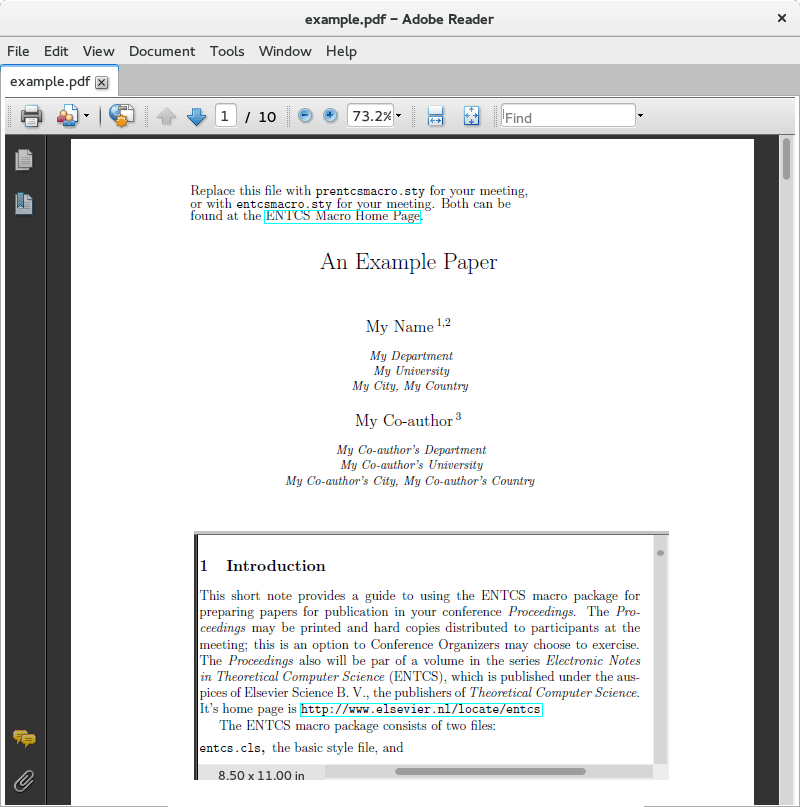This screenshot has width=800, height=807.
Task: Select the Fit Page icon
Action: pos(472,116)
